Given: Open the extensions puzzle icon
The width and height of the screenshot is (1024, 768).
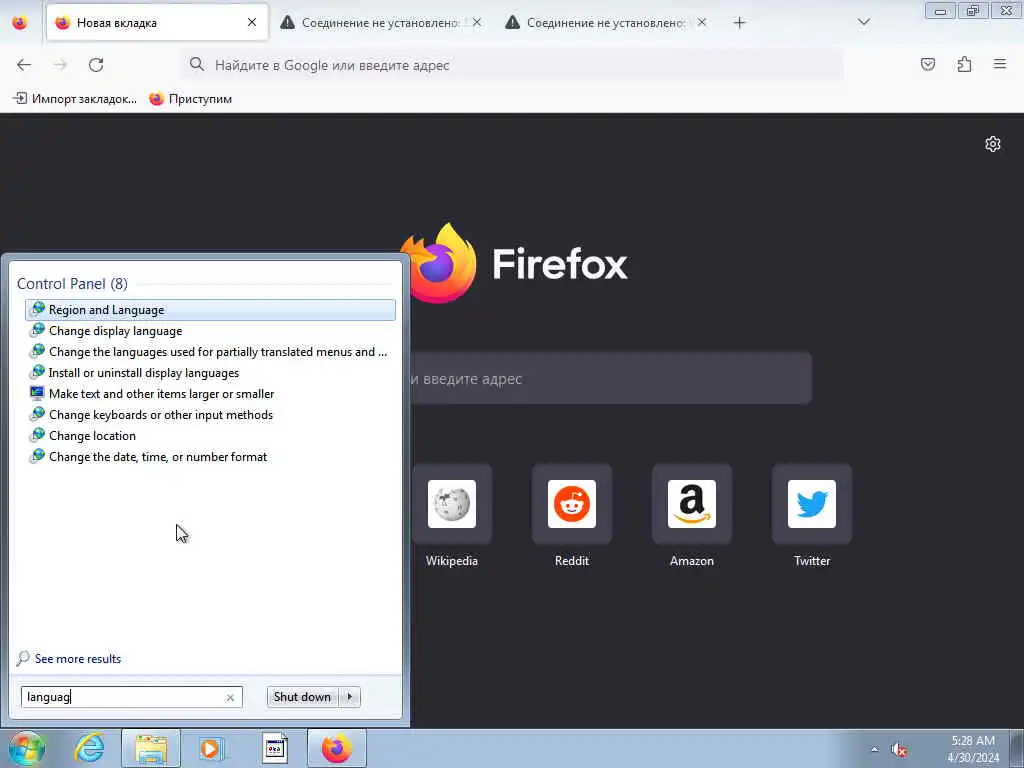Looking at the screenshot, I should [964, 64].
